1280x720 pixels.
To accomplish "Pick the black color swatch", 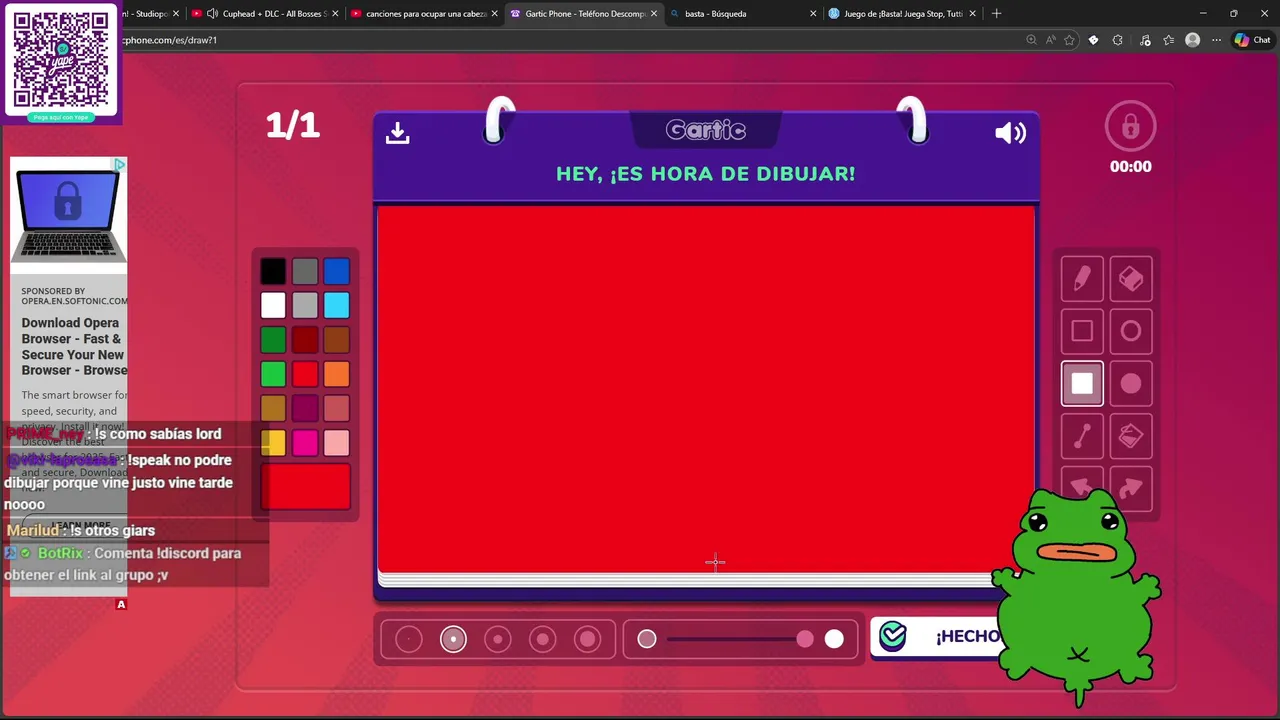I will click(273, 271).
